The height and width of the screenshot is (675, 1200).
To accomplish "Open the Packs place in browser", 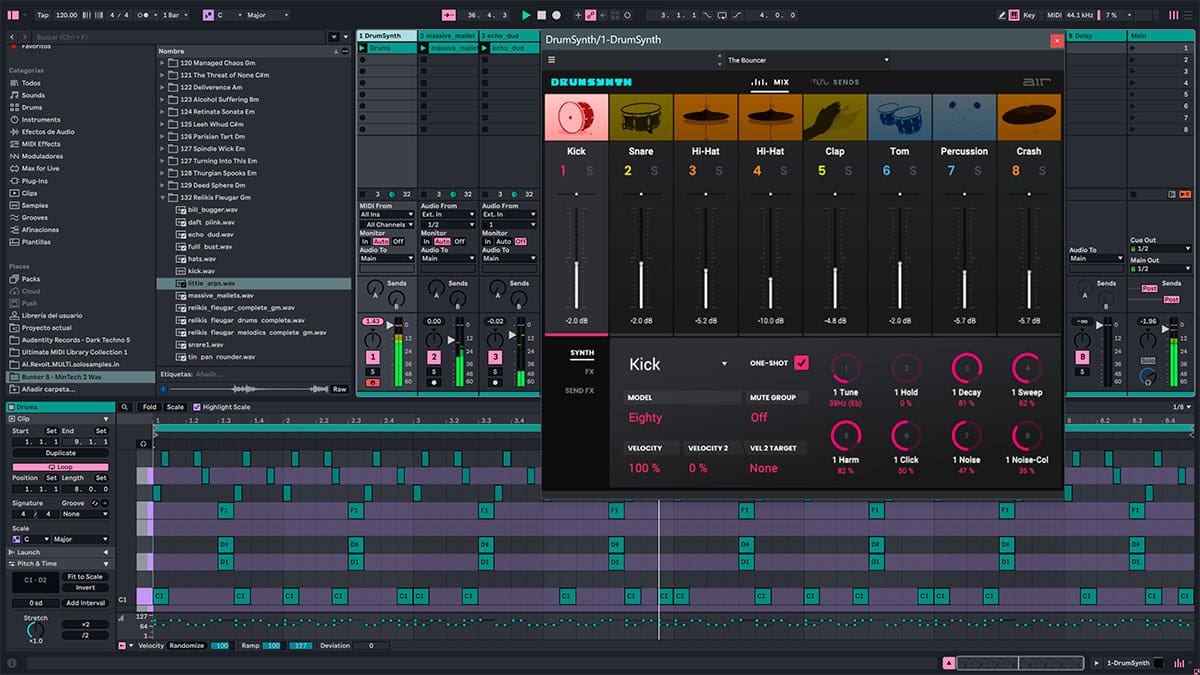I will click(x=31, y=279).
